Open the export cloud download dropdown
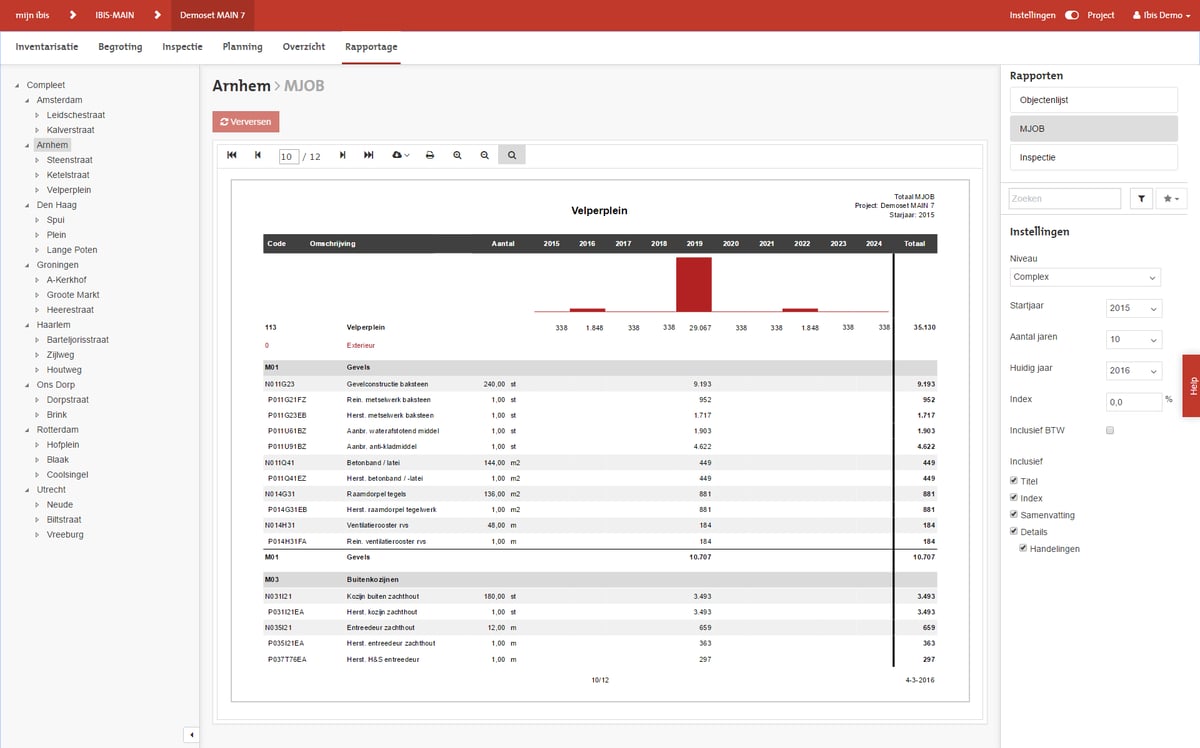This screenshot has width=1200, height=748. (x=402, y=155)
